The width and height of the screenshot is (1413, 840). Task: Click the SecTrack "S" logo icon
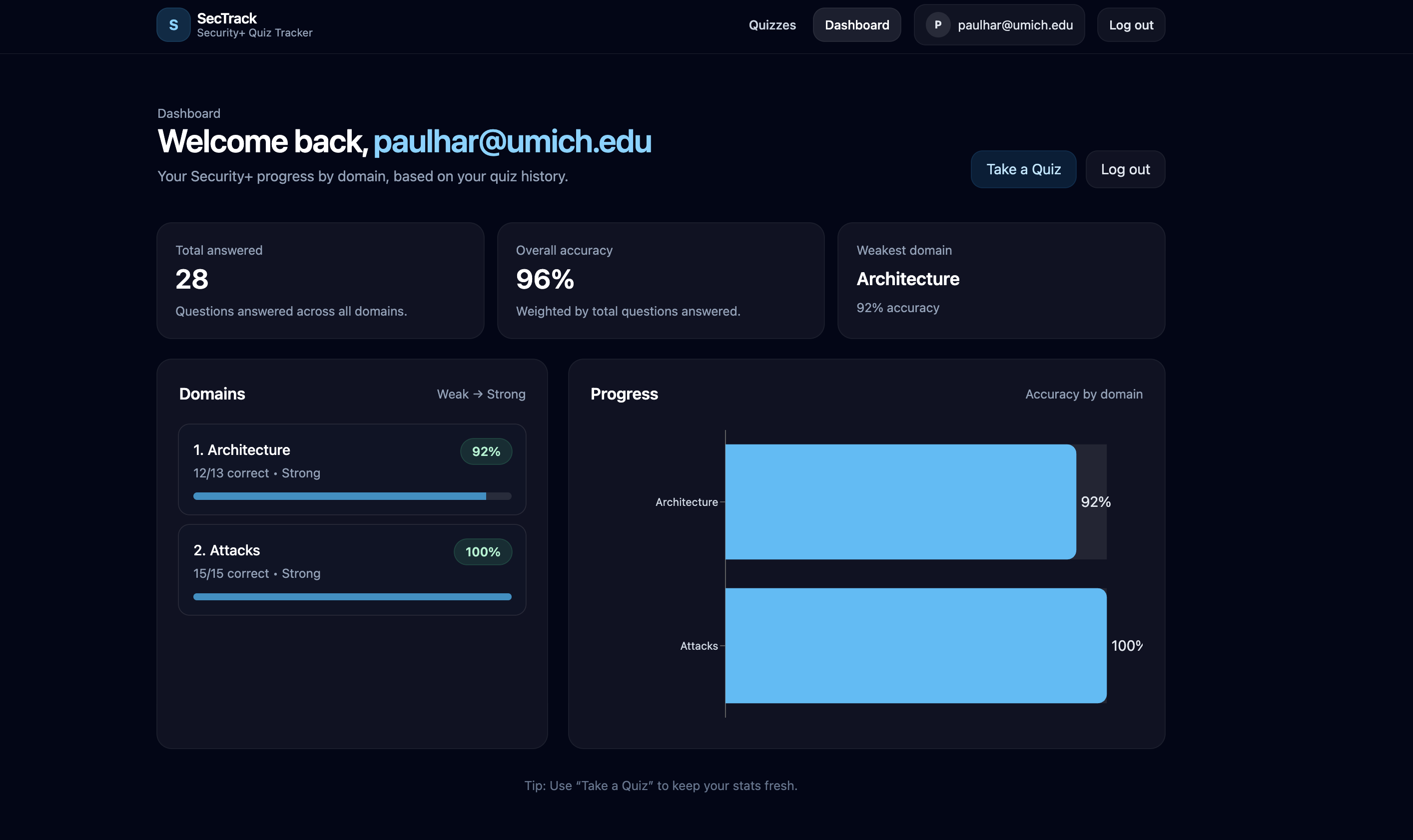(x=173, y=24)
